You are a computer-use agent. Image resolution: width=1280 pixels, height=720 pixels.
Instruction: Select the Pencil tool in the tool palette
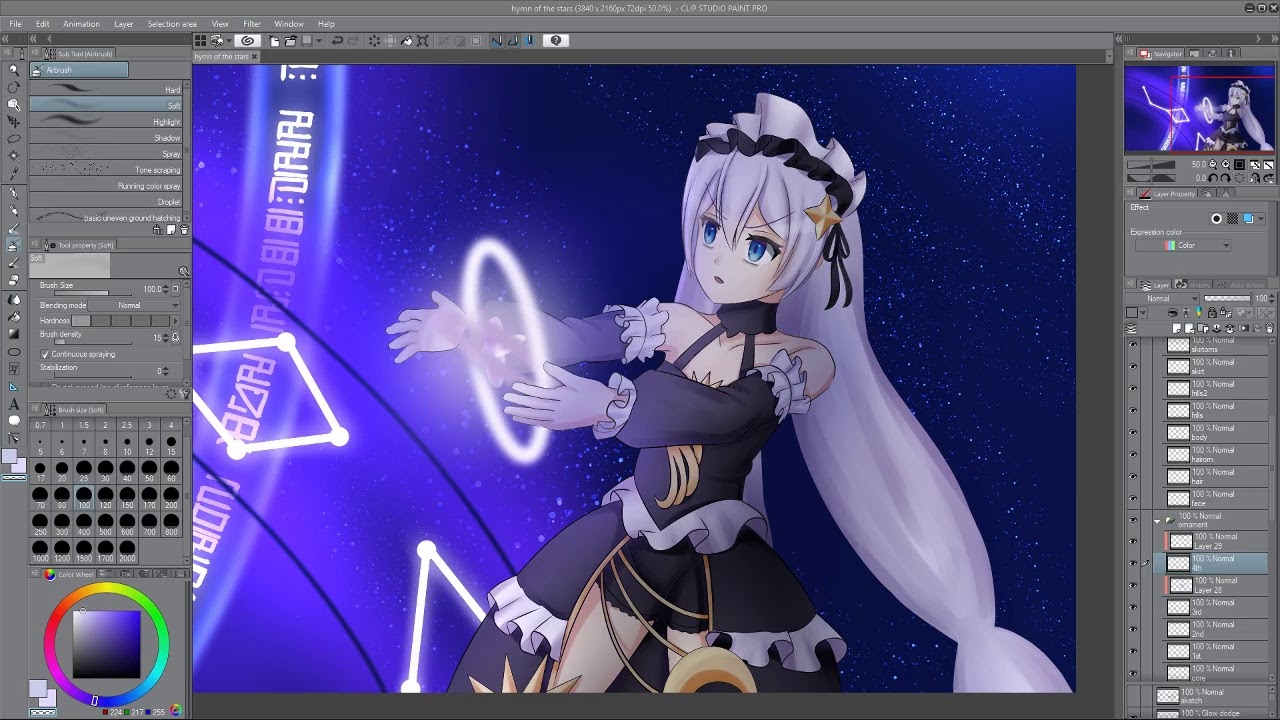pyautogui.click(x=14, y=211)
